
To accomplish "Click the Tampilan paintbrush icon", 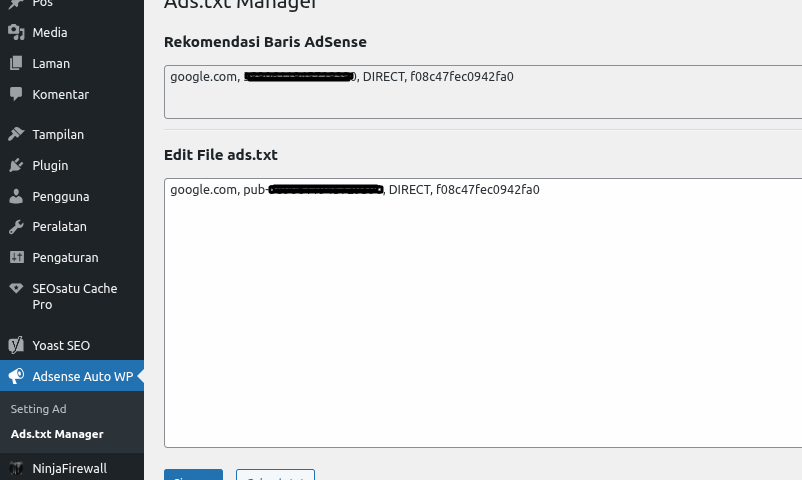I will coord(16,134).
